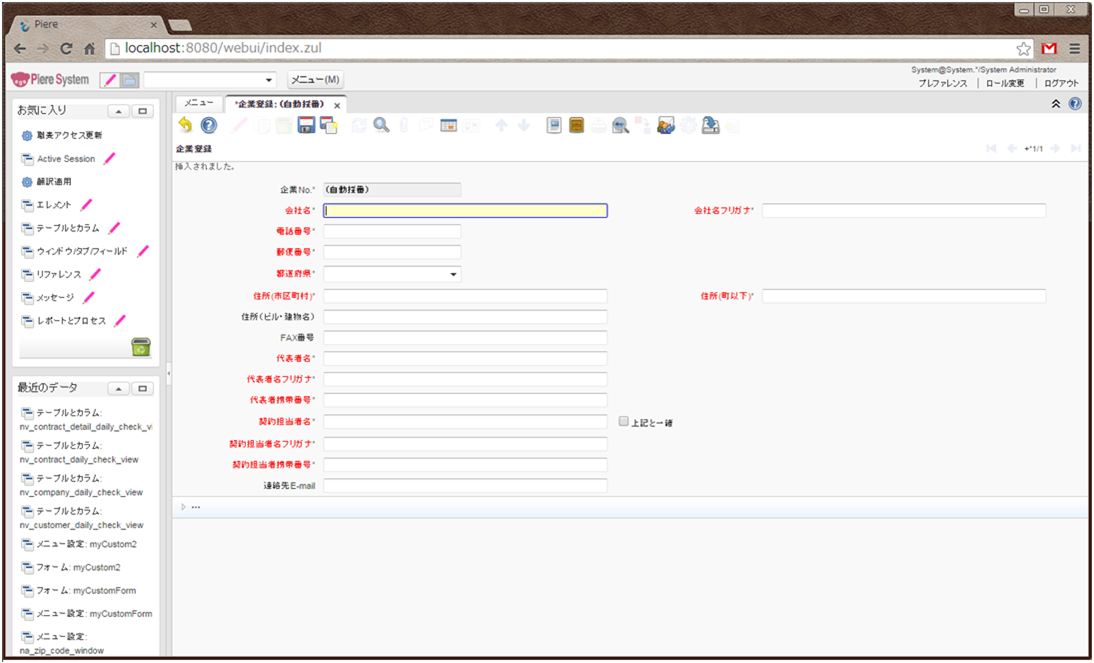Open the Help toolbar icon next to Undo
Image resolution: width=1094 pixels, height=663 pixels.
pyautogui.click(x=209, y=126)
